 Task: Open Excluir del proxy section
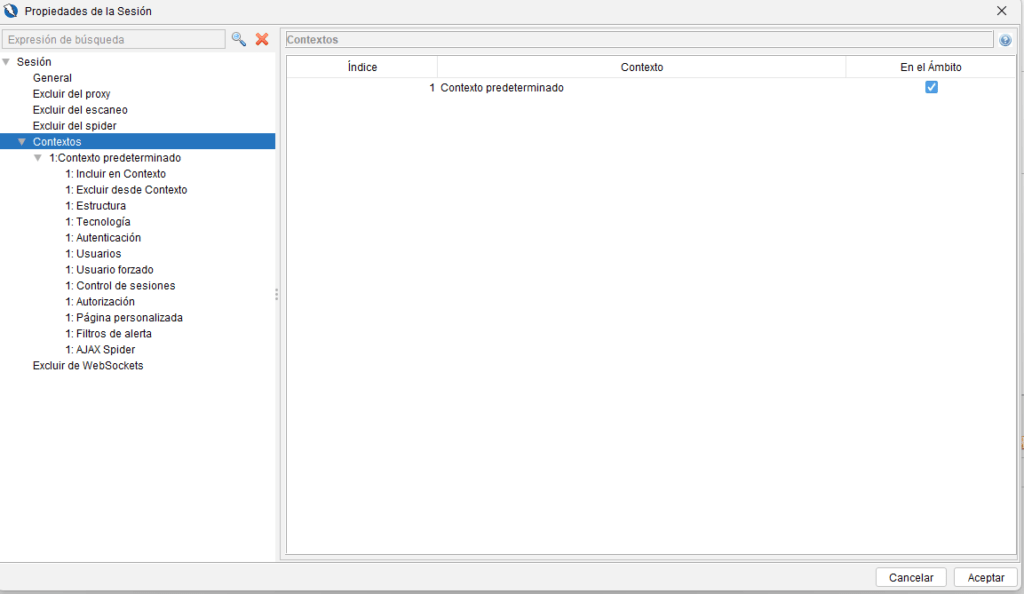[71, 94]
